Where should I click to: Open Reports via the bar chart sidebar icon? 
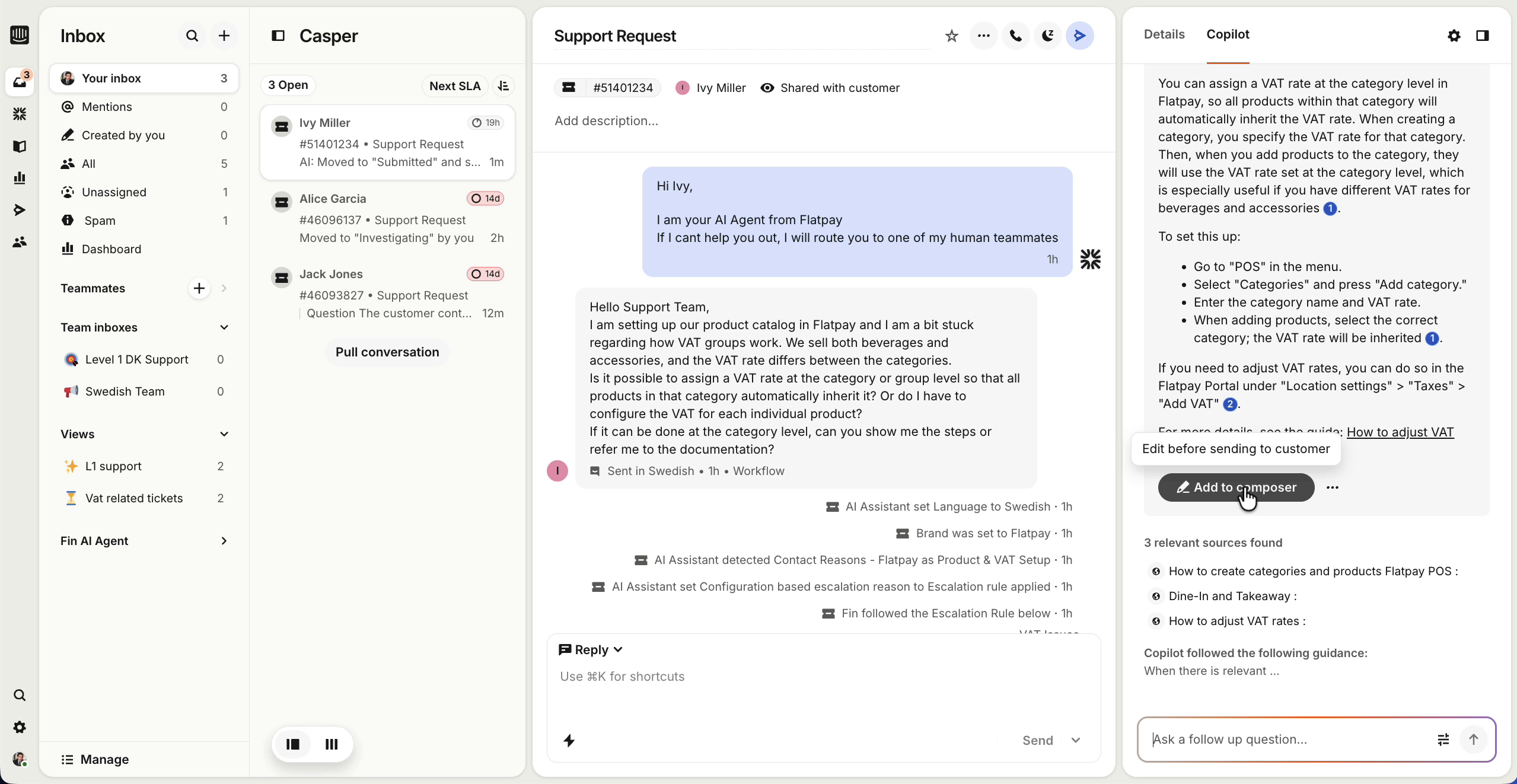pyautogui.click(x=20, y=178)
